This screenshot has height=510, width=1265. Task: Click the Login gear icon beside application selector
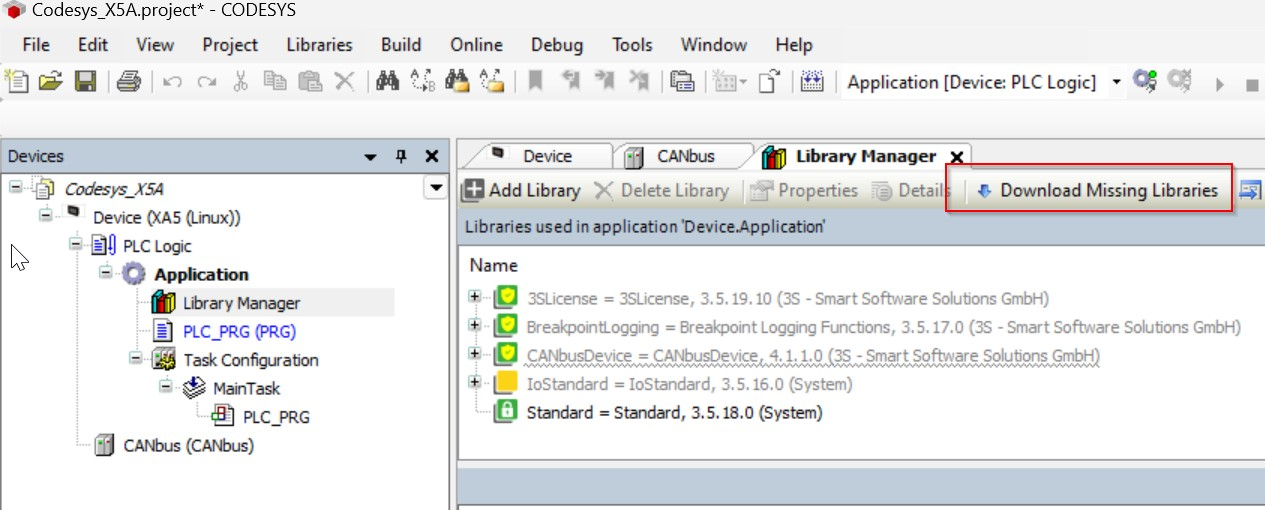1144,82
